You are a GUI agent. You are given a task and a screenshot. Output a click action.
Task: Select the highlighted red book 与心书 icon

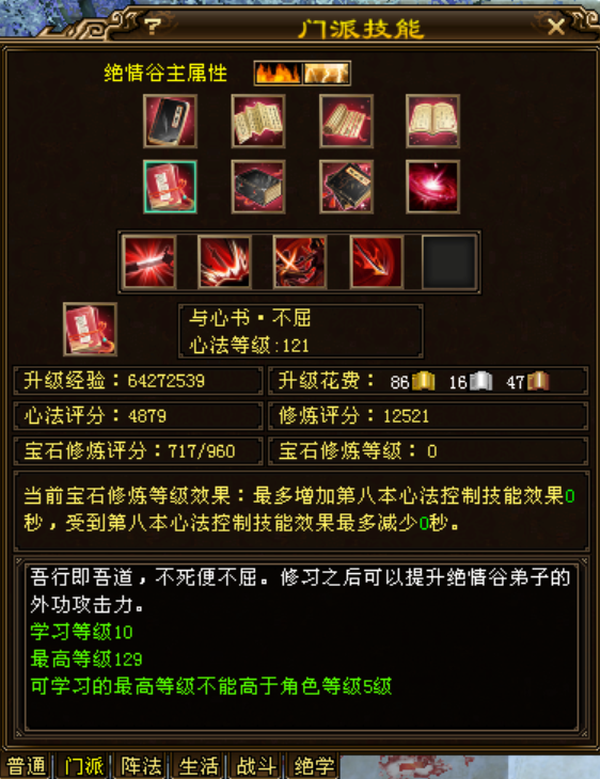pos(170,187)
